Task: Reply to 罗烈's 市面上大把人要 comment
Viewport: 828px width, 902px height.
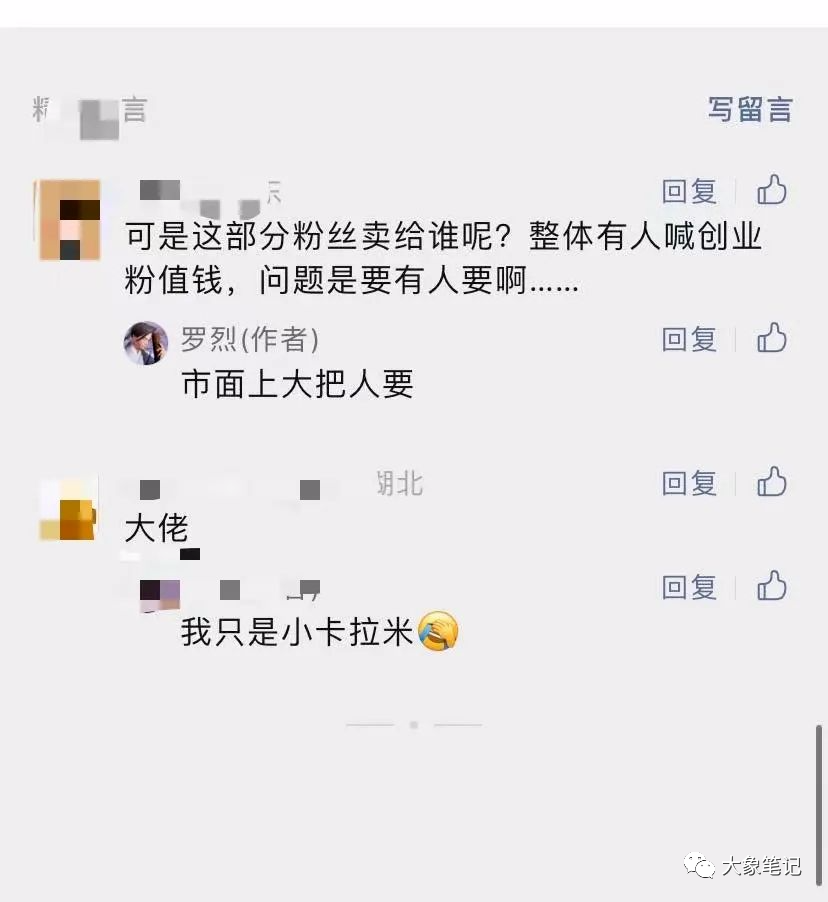Action: point(689,339)
